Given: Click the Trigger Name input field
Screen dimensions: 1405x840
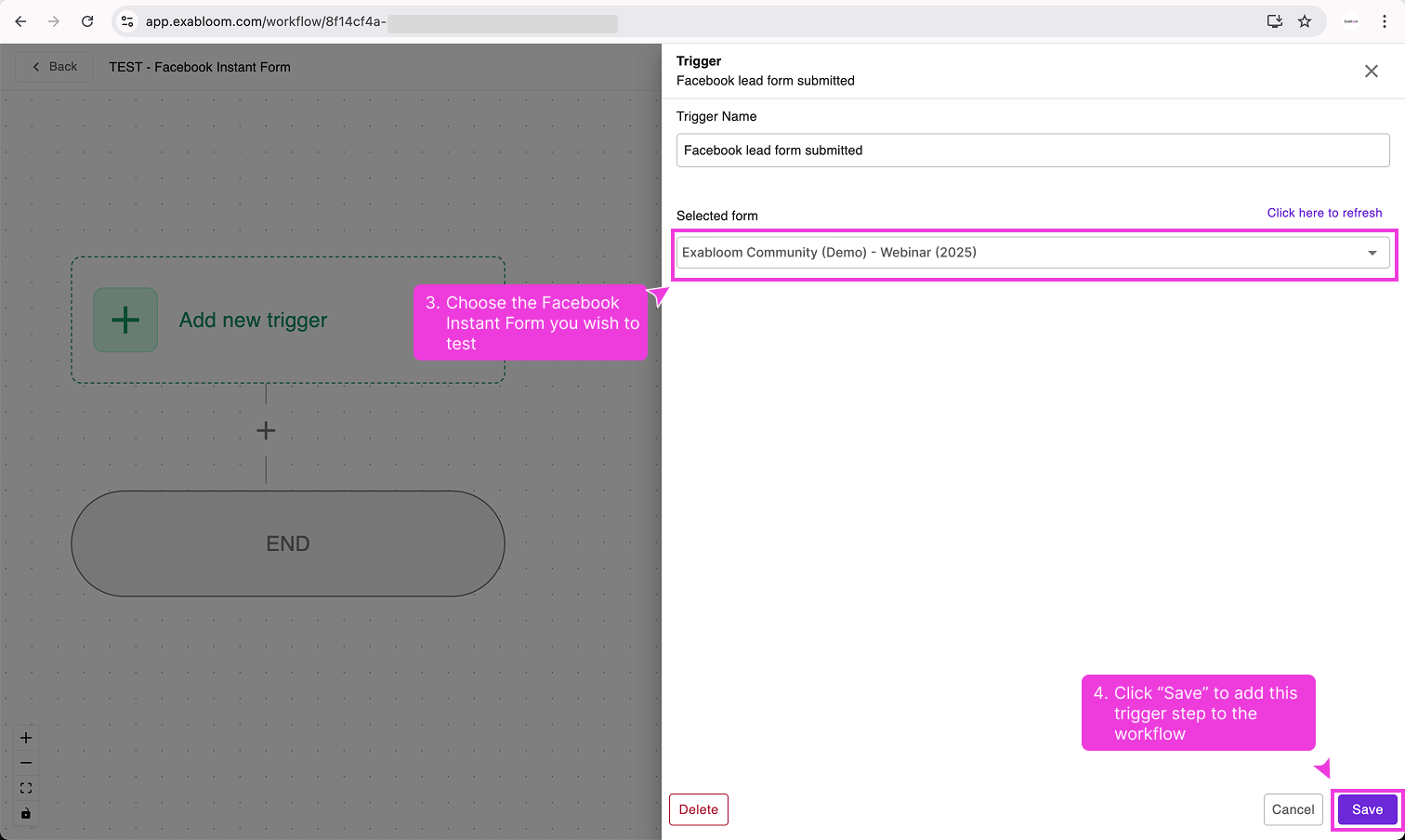Looking at the screenshot, I should (x=1031, y=150).
